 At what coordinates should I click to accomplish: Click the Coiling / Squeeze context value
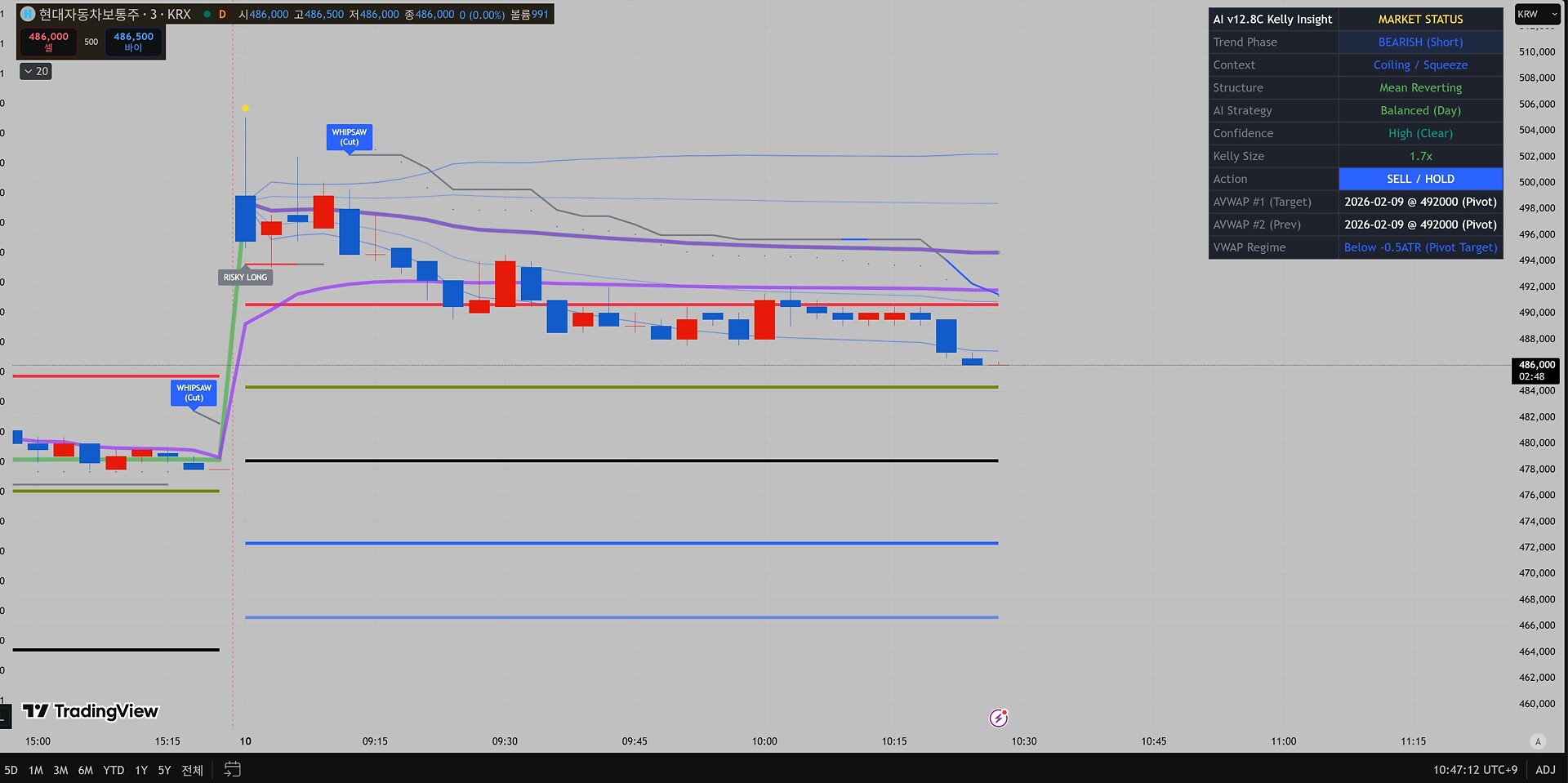pos(1420,65)
